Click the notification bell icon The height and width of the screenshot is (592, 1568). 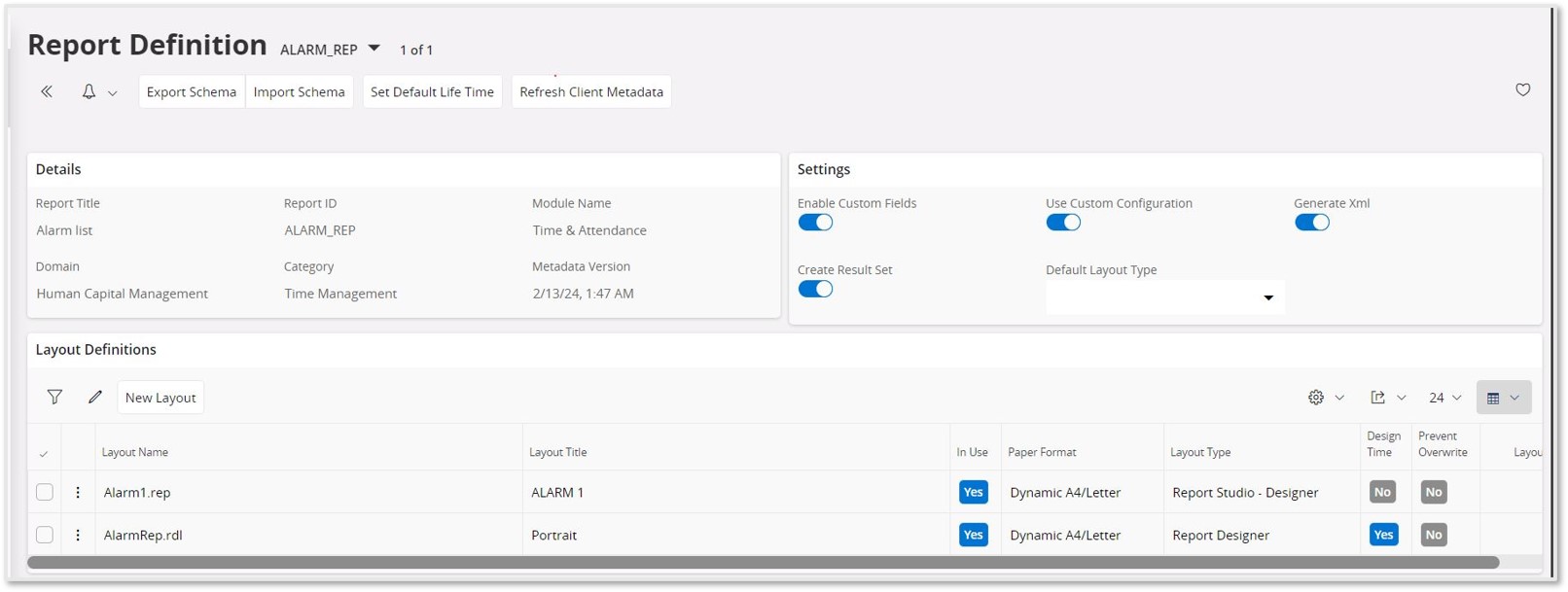pos(89,91)
